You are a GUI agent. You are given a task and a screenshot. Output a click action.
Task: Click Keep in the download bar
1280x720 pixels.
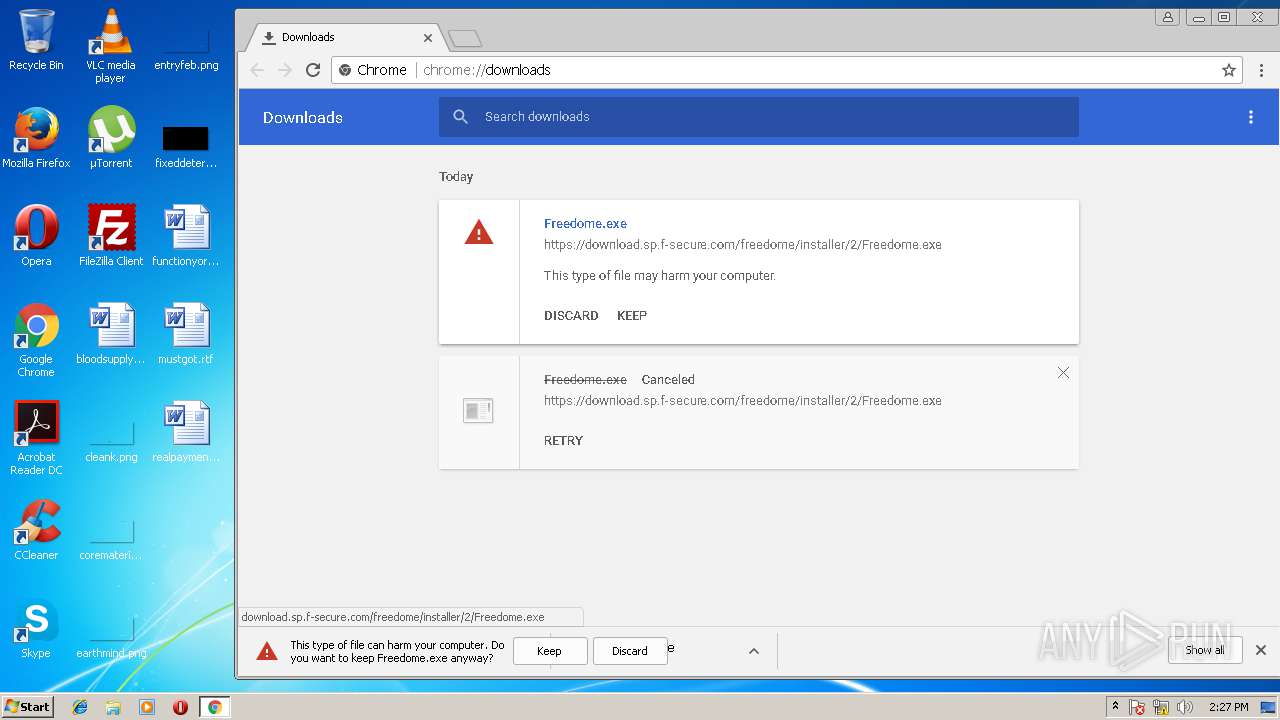click(x=549, y=651)
